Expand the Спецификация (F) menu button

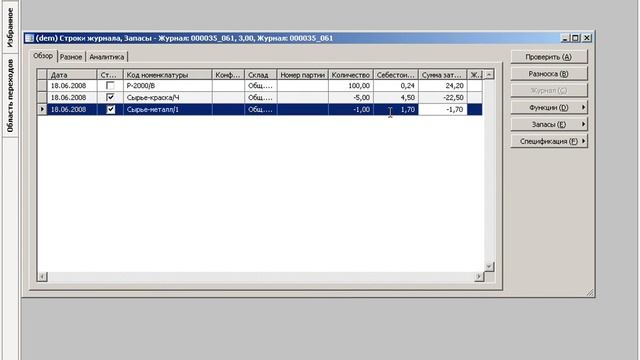(549, 141)
